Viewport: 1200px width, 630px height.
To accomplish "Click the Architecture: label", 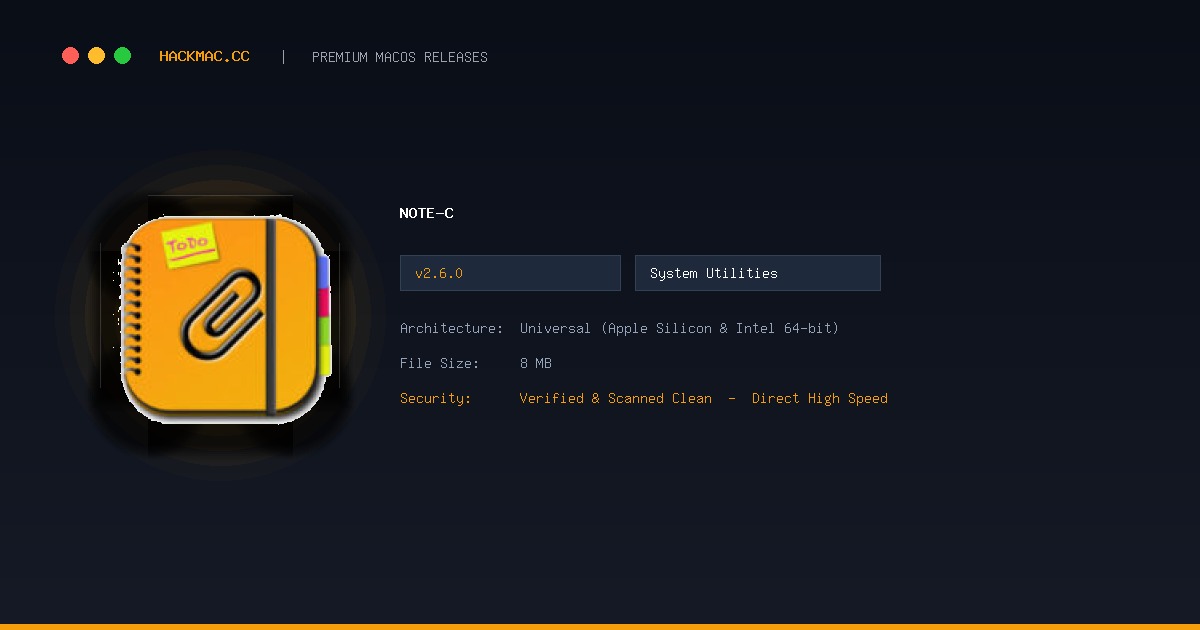I will point(452,328).
